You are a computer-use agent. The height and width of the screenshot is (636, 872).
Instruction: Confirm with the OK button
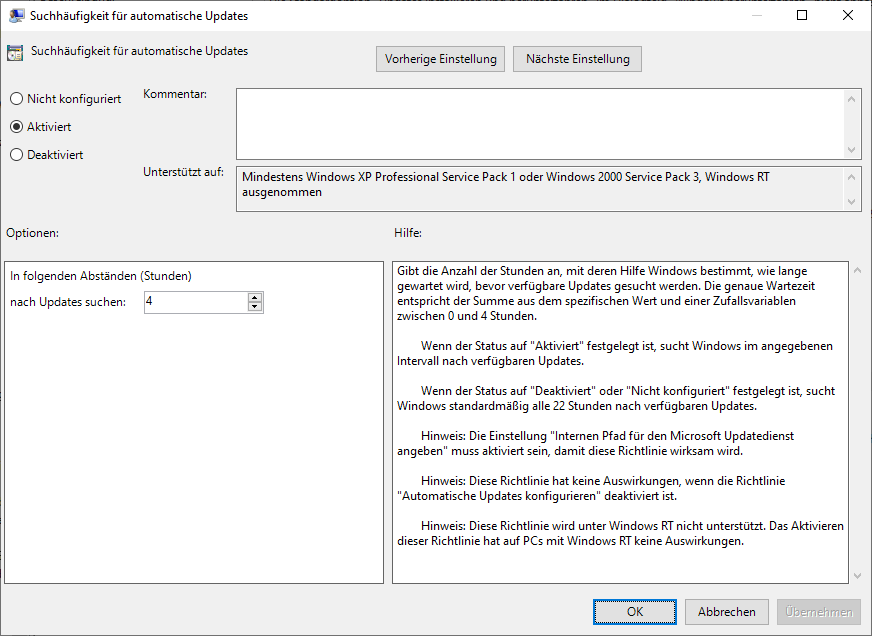pos(635,612)
